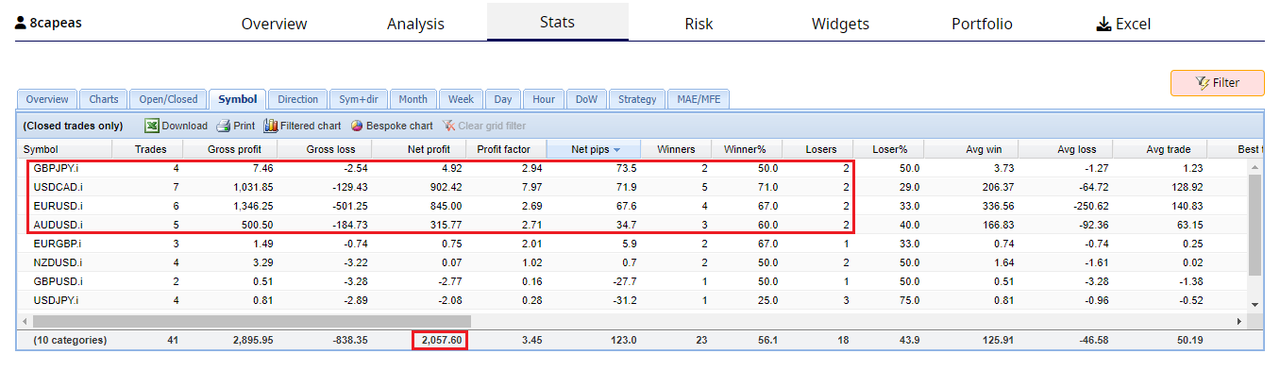Select the EURGBP.i row
The height and width of the screenshot is (371, 1280).
pos(633,243)
